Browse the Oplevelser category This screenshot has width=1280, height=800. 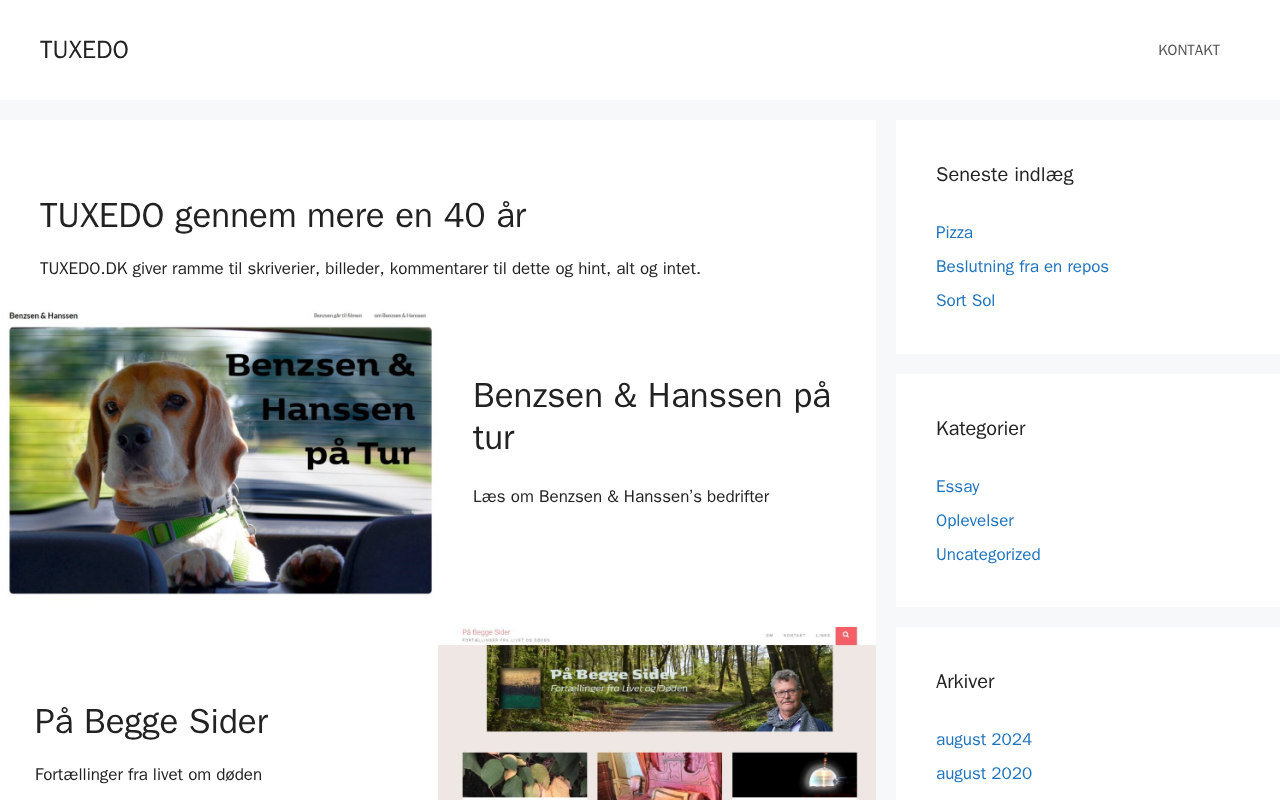(974, 521)
